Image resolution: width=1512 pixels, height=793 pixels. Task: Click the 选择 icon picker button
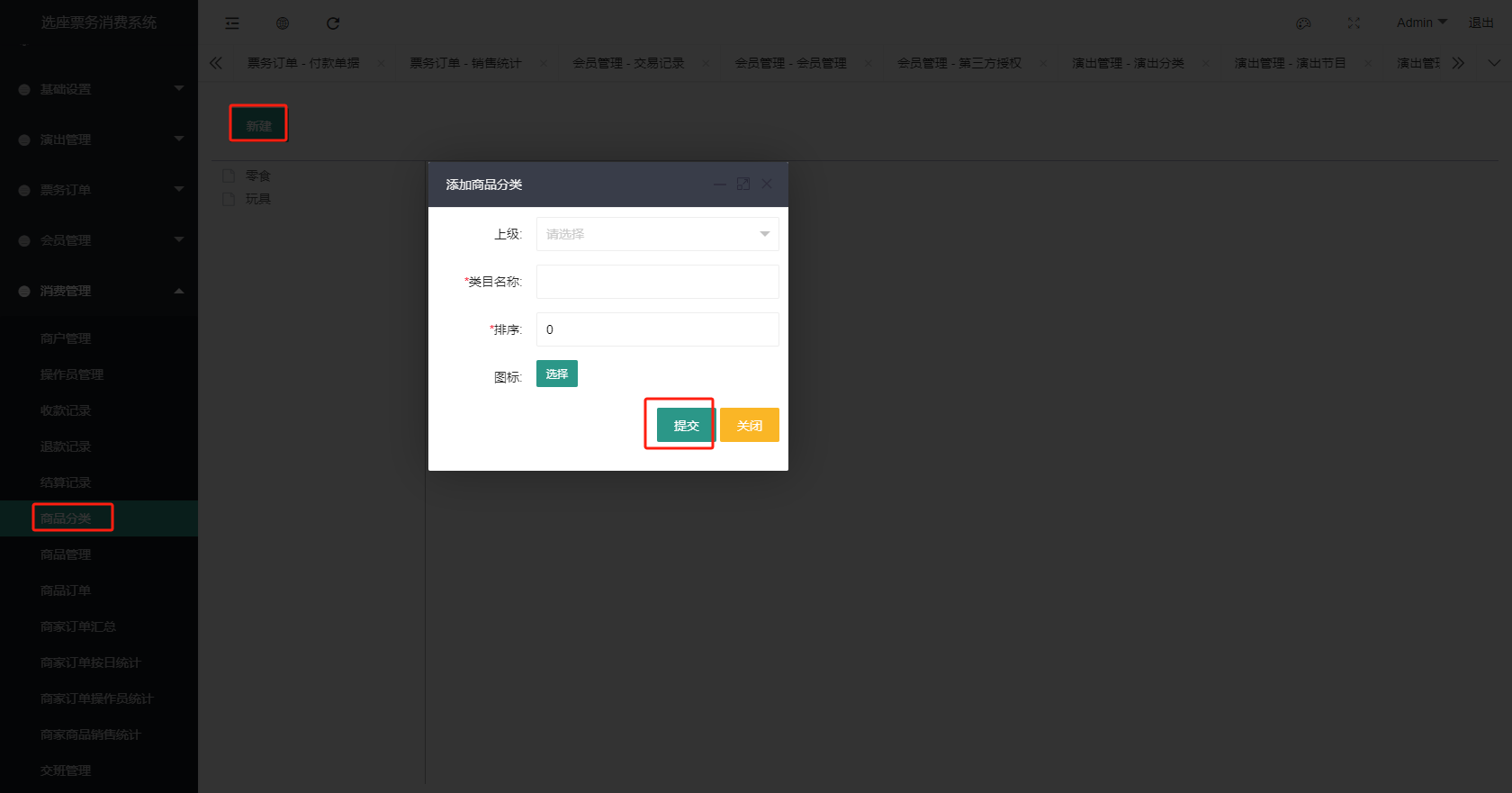pyautogui.click(x=556, y=374)
